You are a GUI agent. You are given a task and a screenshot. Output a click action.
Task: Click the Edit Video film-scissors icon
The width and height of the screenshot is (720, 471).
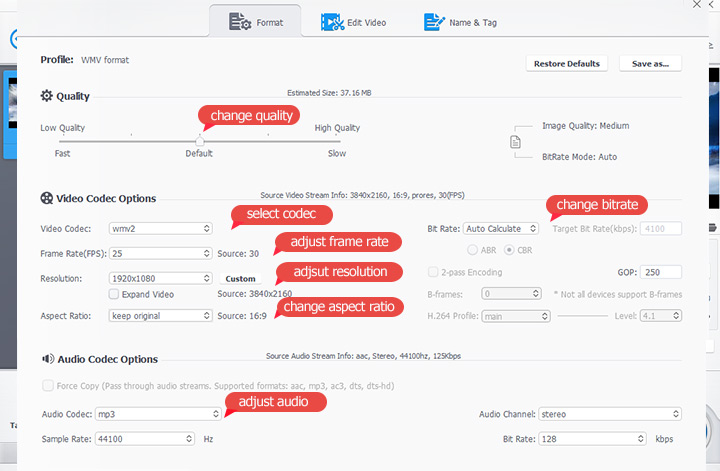coord(332,22)
